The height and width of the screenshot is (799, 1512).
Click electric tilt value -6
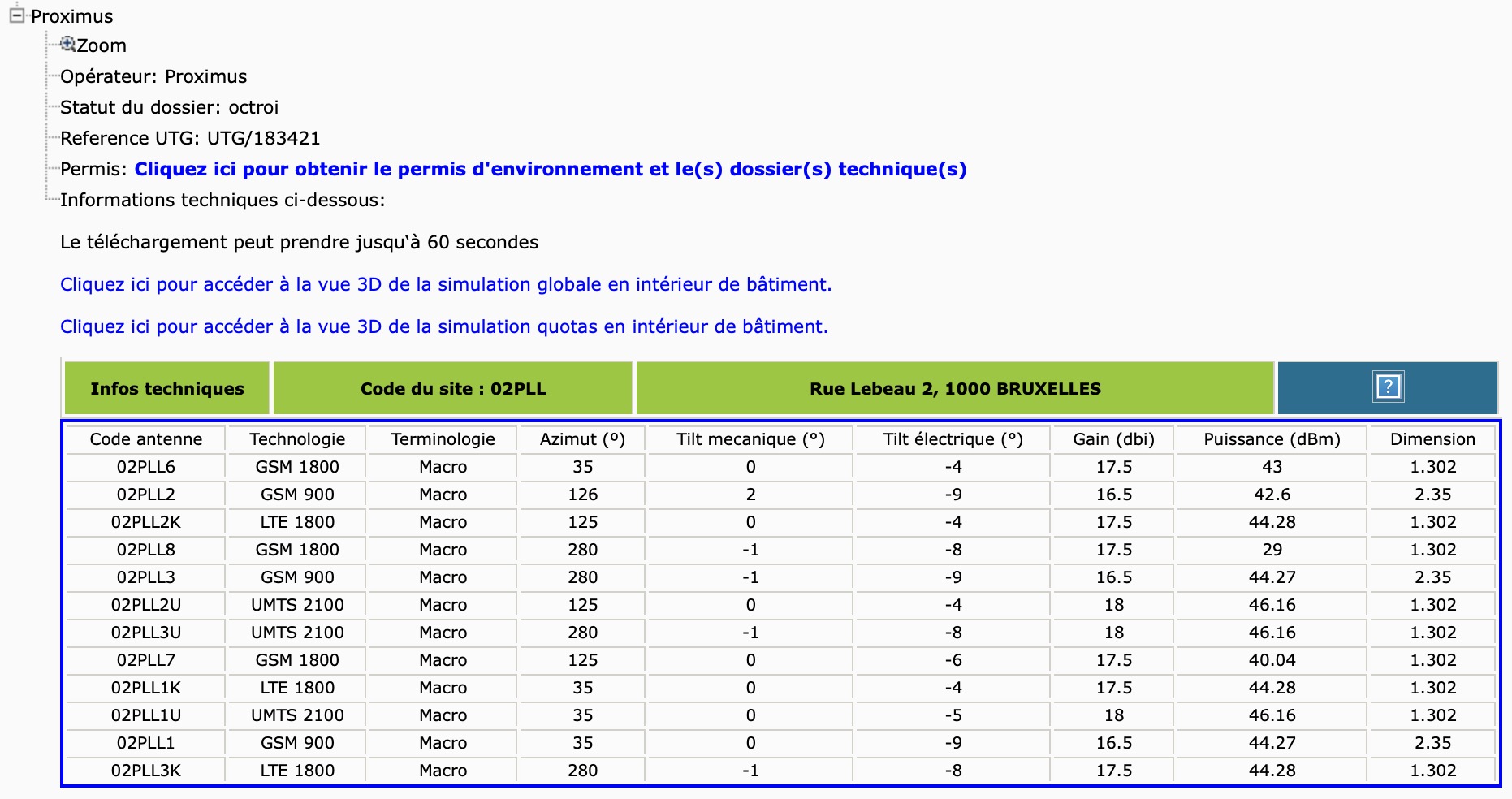point(953,660)
